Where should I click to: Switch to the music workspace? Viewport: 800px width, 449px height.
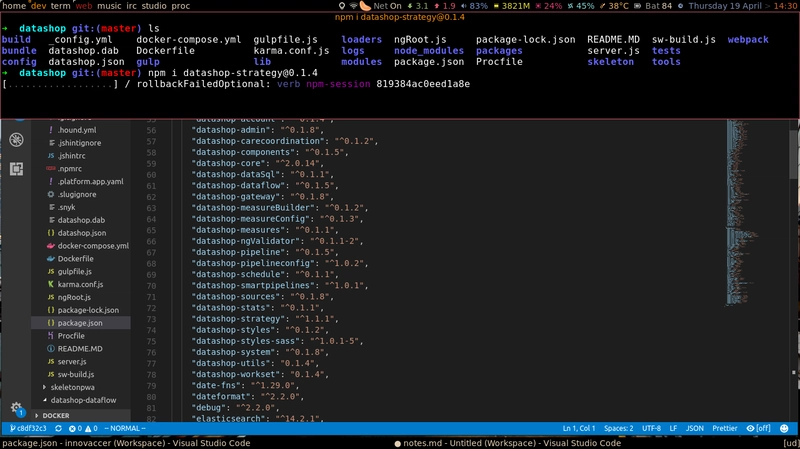[x=109, y=6]
